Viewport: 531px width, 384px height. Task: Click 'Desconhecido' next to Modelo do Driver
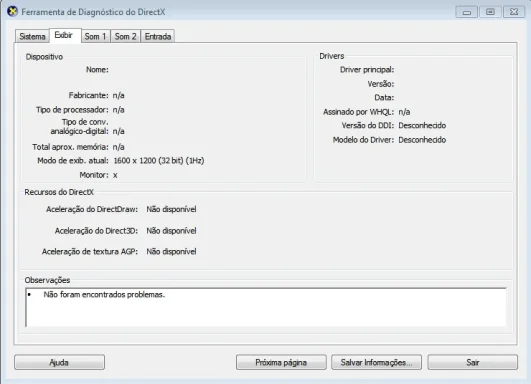pyautogui.click(x=422, y=140)
